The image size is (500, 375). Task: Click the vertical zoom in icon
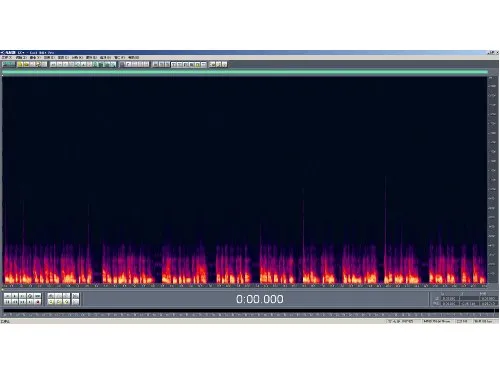tap(76, 296)
